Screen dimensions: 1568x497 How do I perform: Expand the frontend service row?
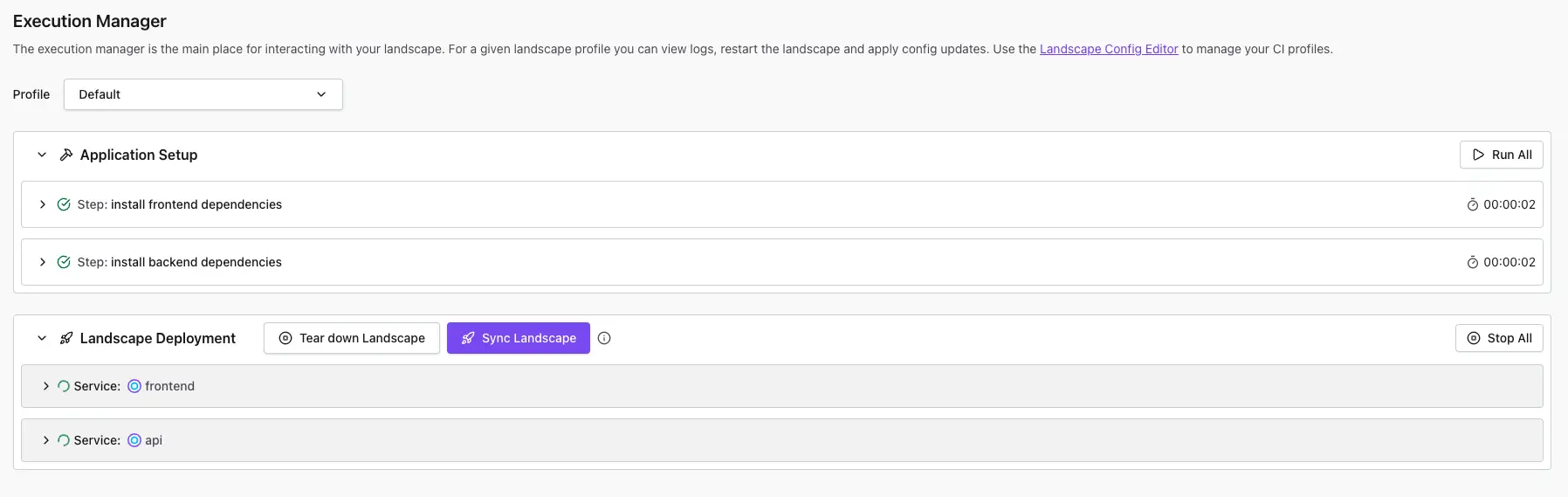(45, 386)
